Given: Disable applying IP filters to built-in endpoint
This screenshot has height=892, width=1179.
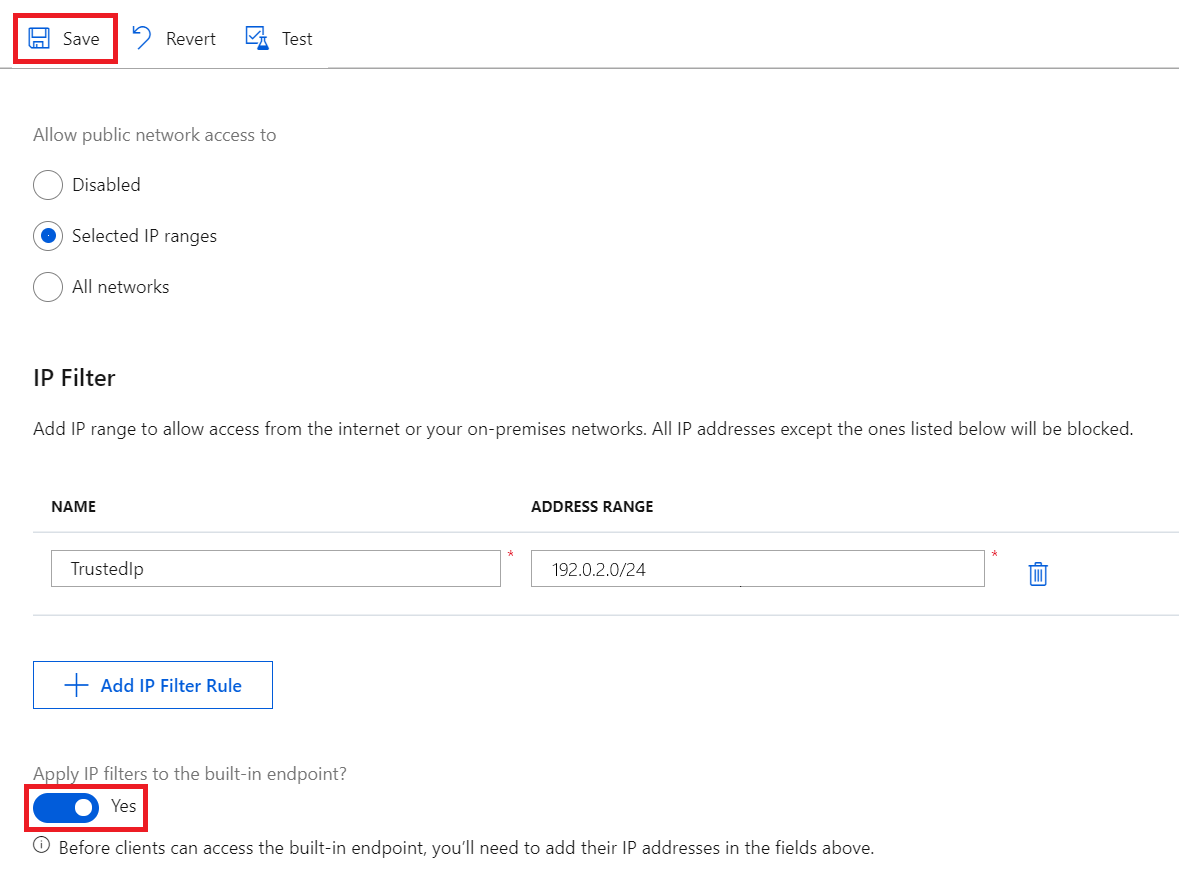Looking at the screenshot, I should (64, 807).
